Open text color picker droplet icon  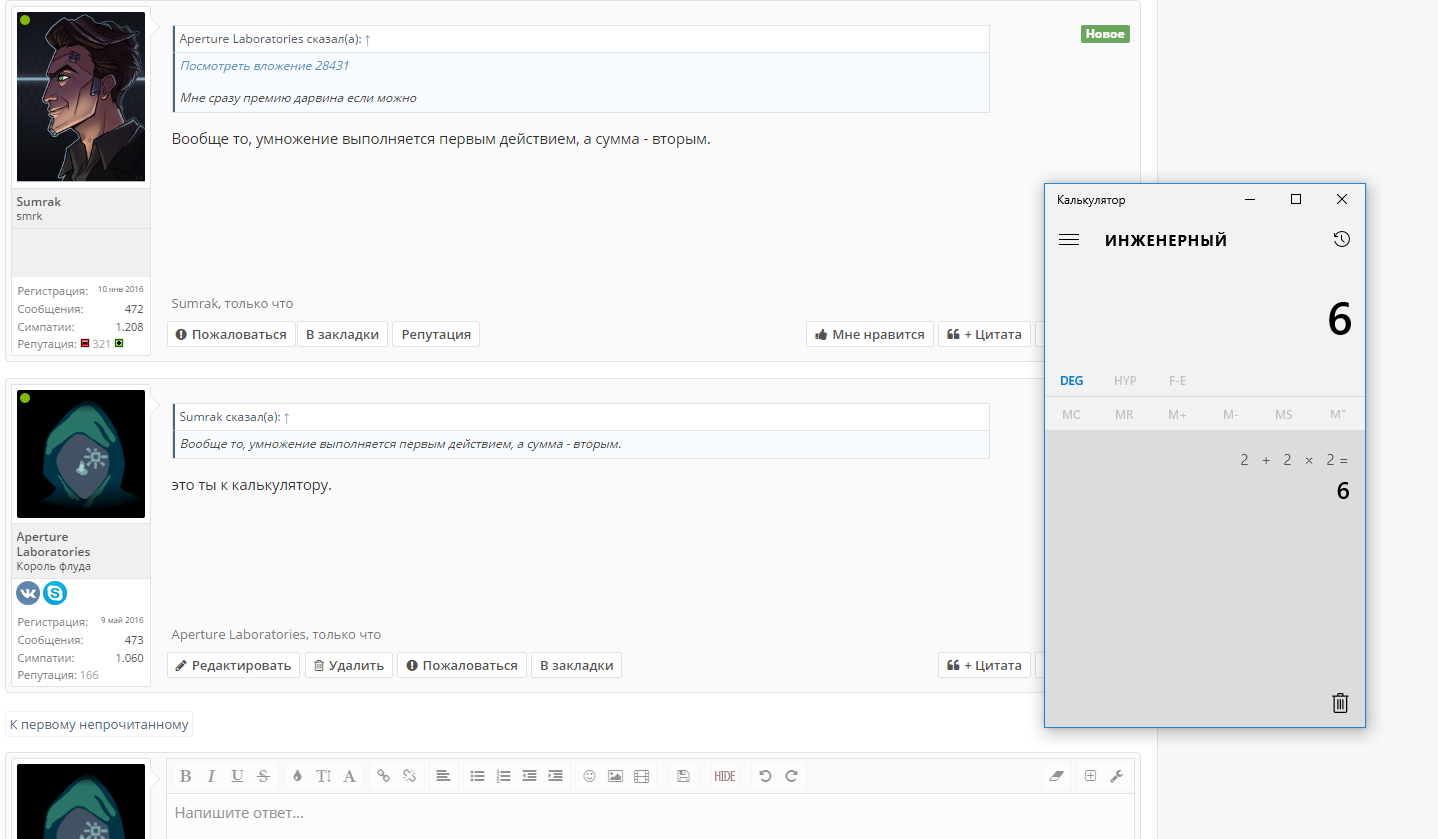click(x=297, y=776)
